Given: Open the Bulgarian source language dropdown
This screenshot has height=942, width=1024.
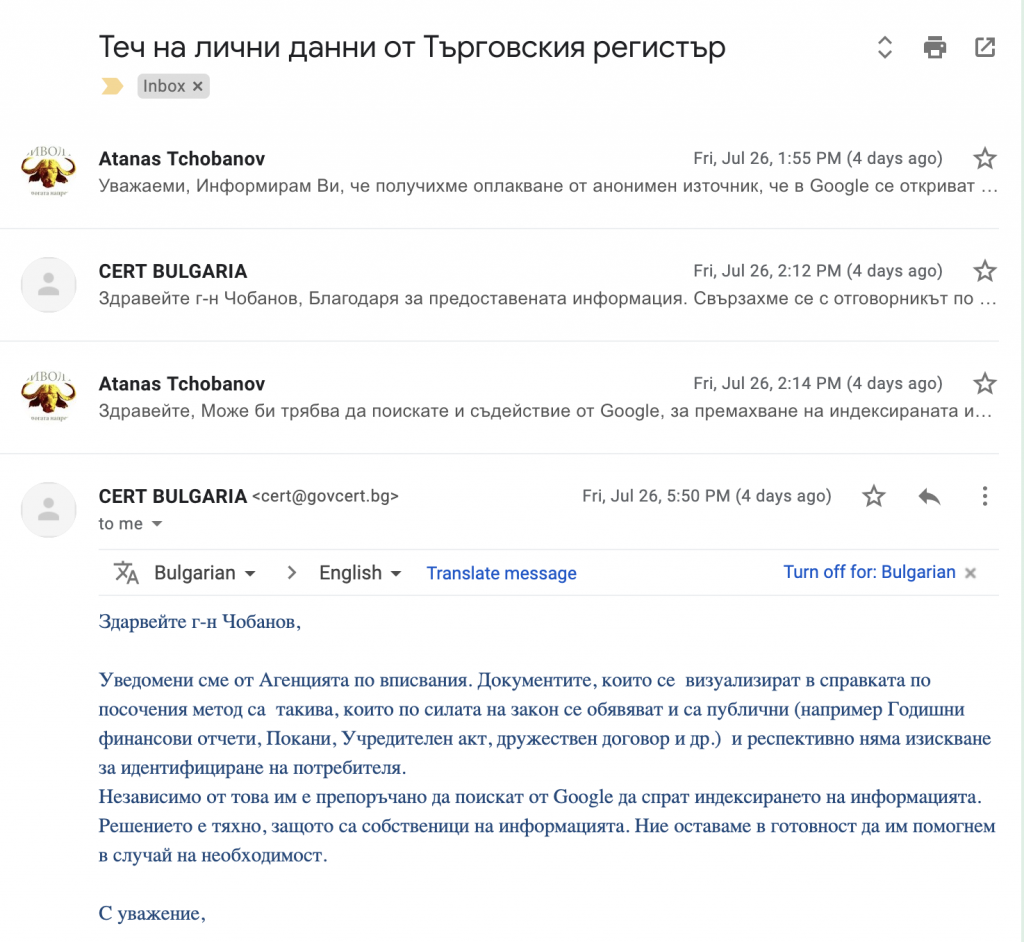Looking at the screenshot, I should pos(205,573).
